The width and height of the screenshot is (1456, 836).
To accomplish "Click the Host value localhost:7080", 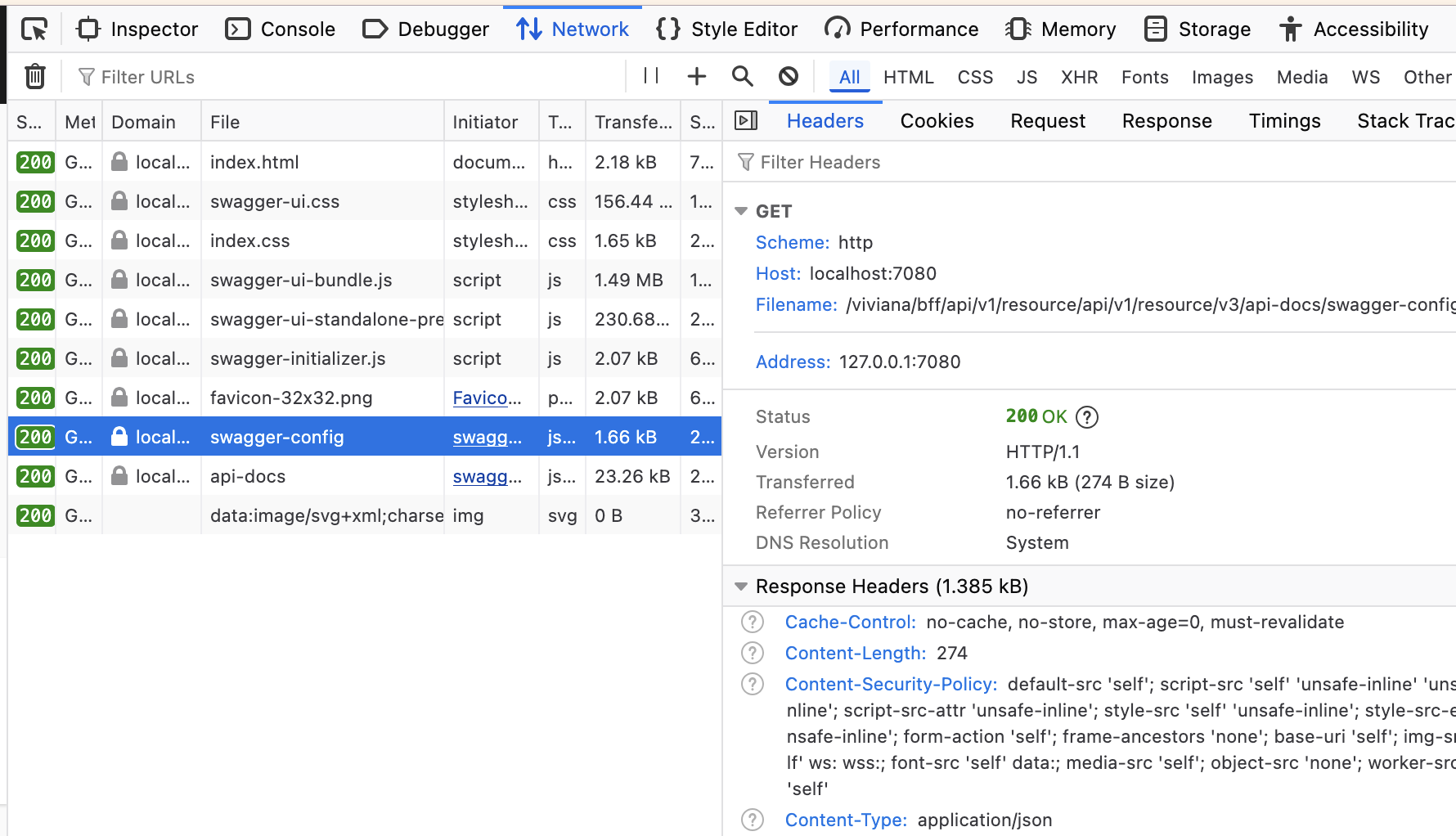I will (873, 273).
